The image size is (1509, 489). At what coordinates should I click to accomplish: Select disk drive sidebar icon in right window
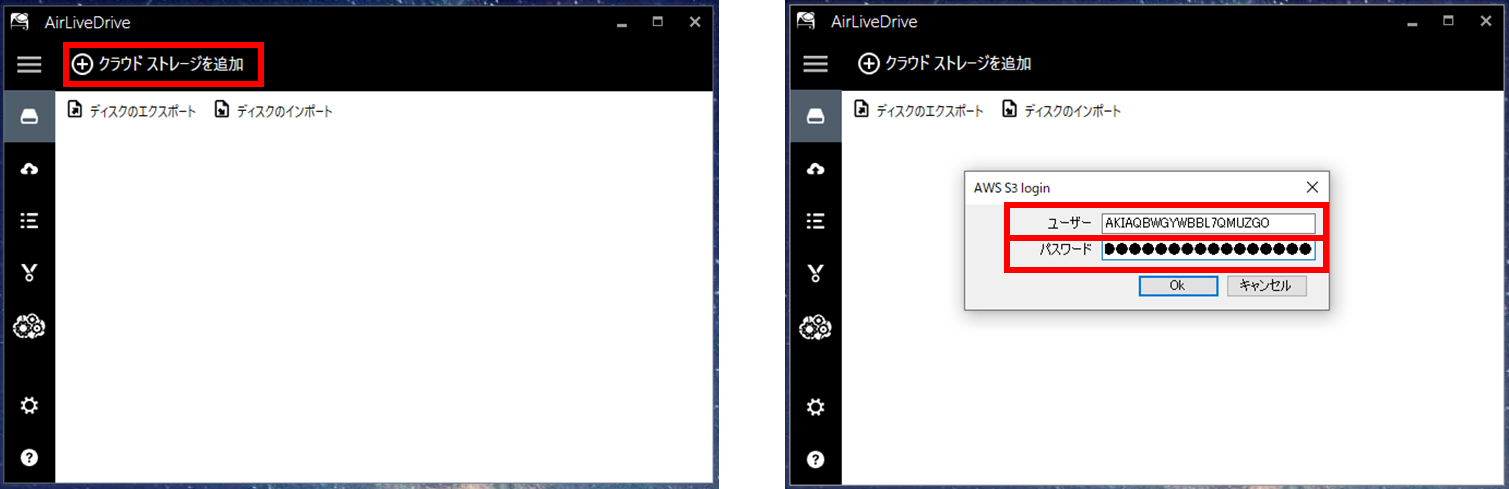tap(816, 116)
